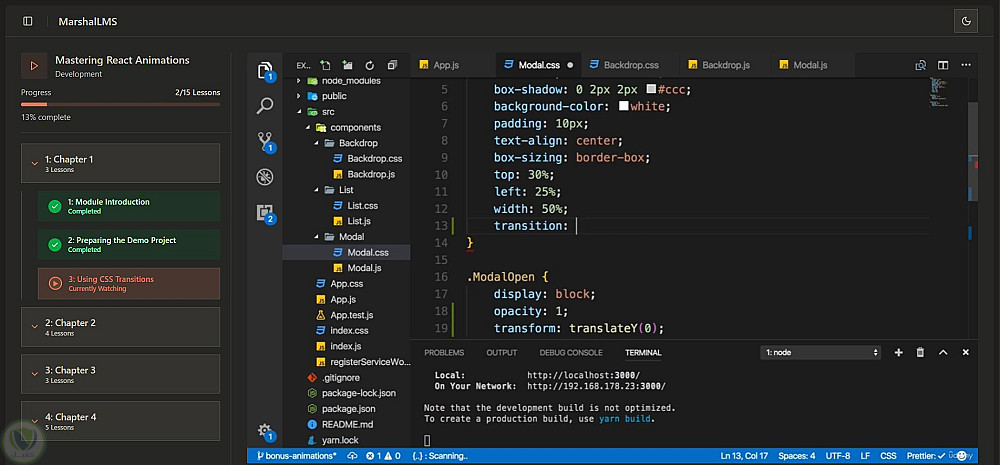Viewport: 1000px width, 465px height.
Task: Select Modal.js in the file tree
Action: [x=363, y=268]
